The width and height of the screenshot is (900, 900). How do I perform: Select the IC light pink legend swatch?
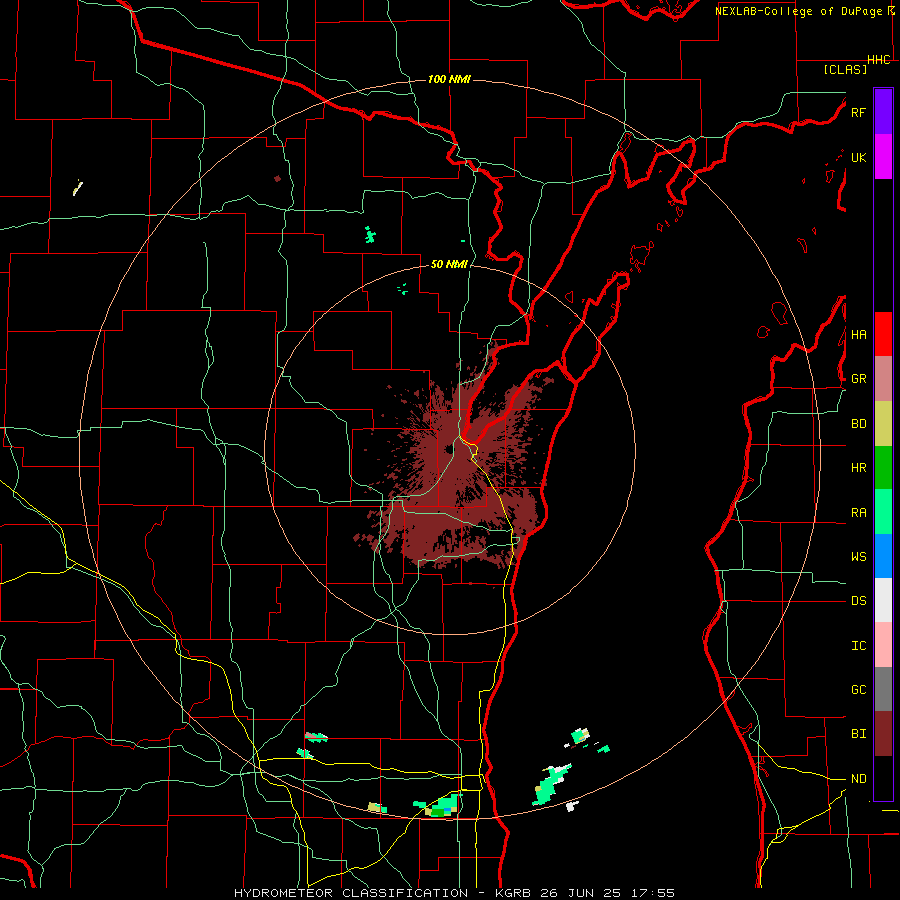coord(883,645)
